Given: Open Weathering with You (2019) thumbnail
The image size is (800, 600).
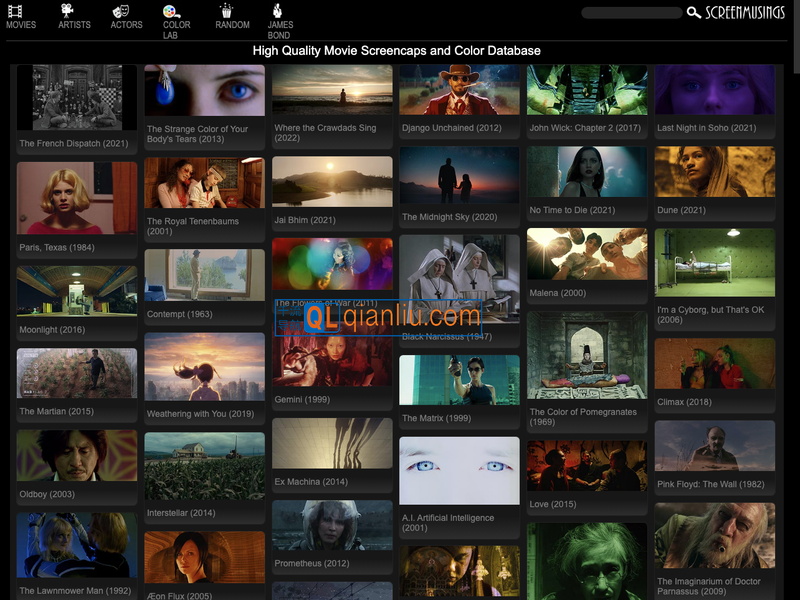Looking at the screenshot, I should pos(204,367).
